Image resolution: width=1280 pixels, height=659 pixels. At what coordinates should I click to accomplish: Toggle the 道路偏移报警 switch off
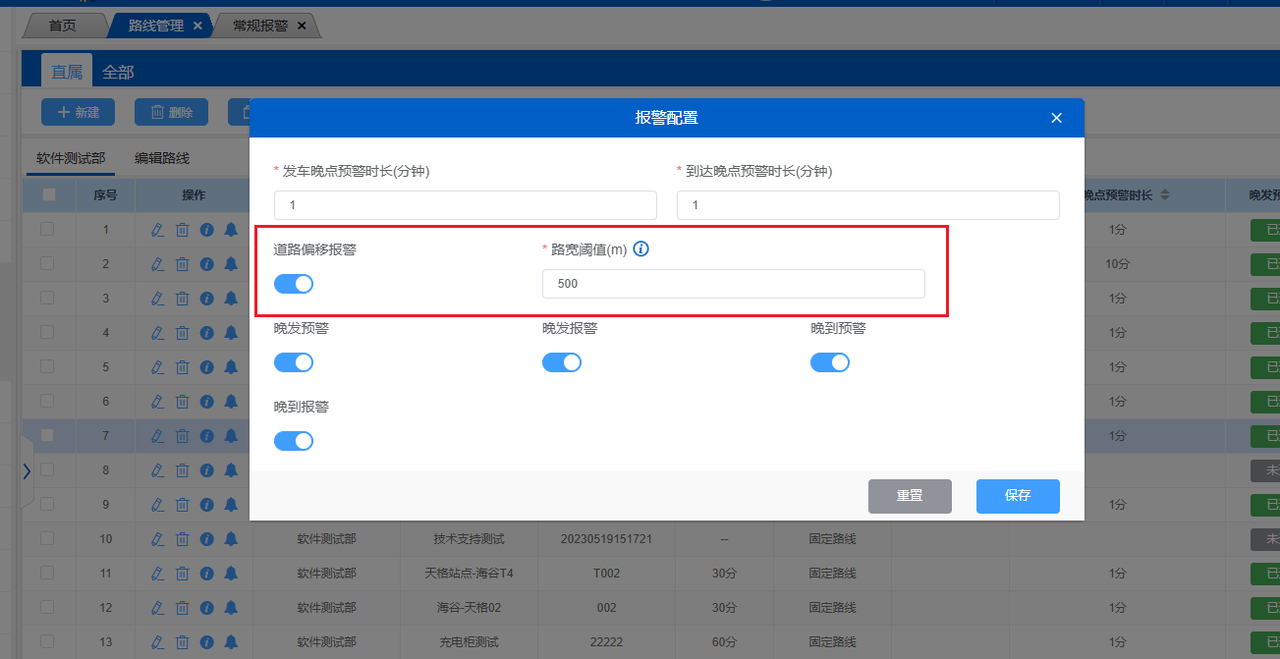294,284
